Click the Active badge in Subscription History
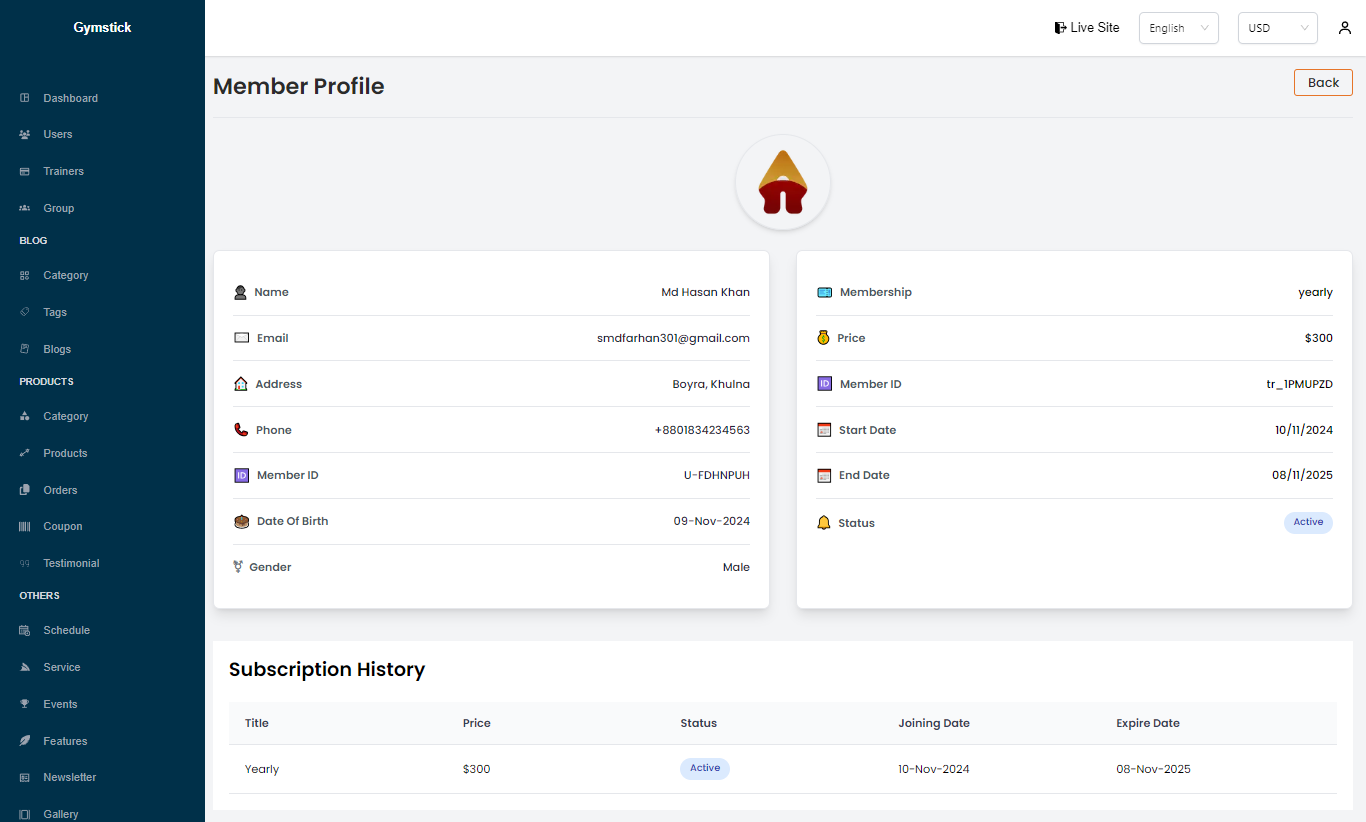Image resolution: width=1366 pixels, height=822 pixels. [705, 768]
